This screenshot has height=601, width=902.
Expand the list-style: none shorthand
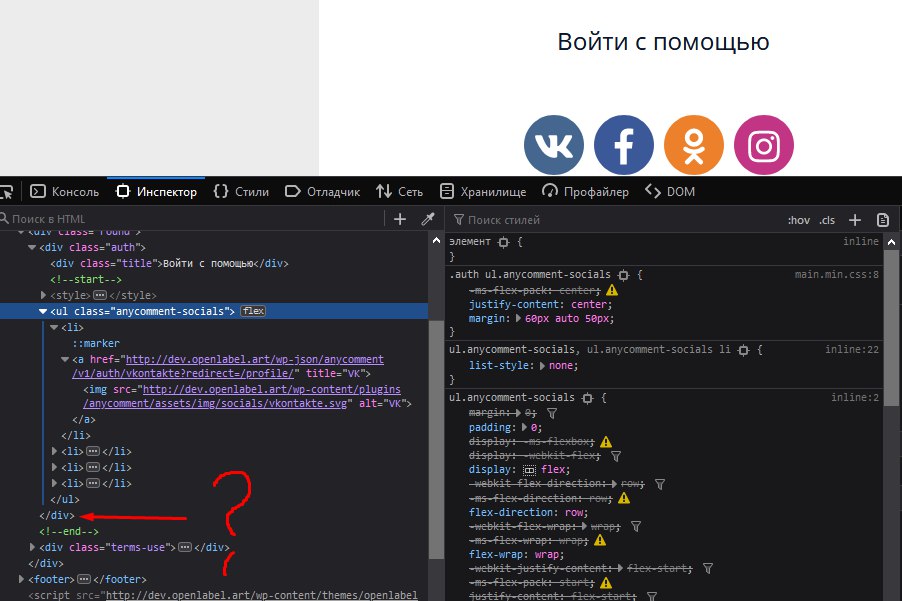(542, 366)
